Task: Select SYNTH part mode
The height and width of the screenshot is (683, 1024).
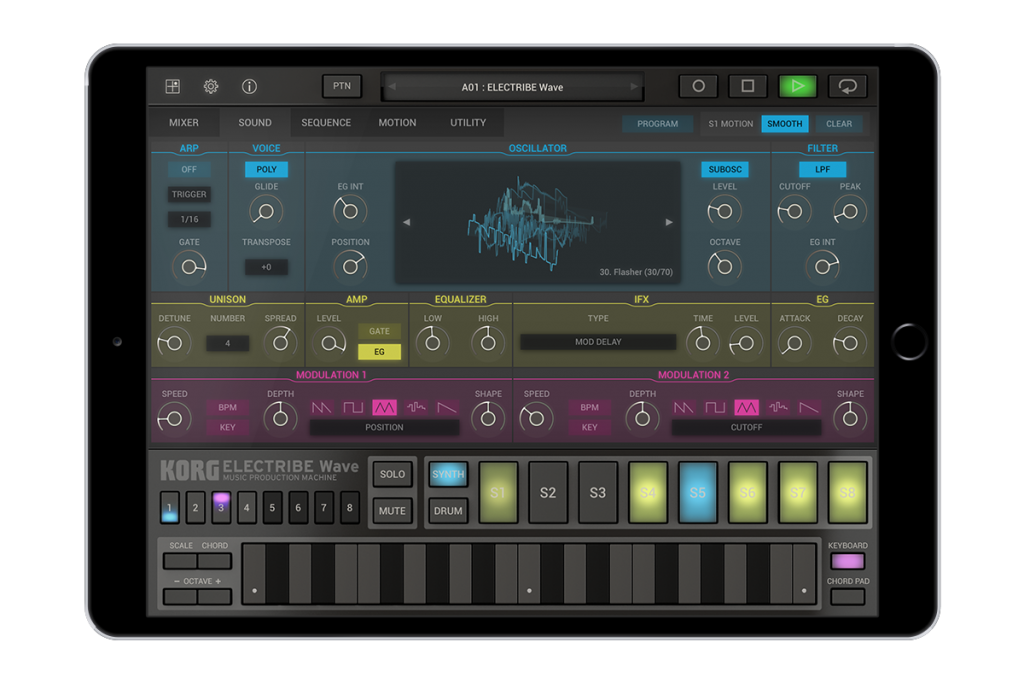Action: [x=448, y=474]
